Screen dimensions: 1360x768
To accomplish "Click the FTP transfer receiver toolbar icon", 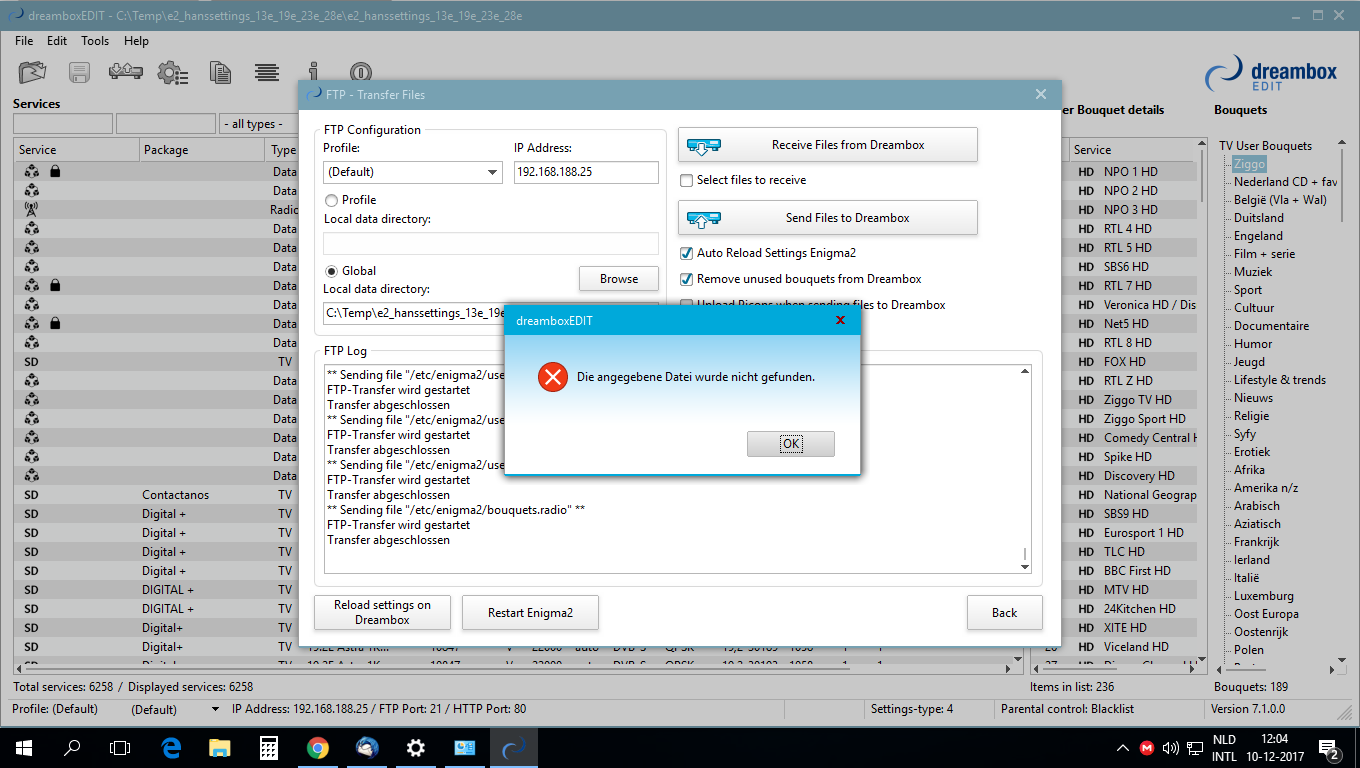I will [x=126, y=73].
